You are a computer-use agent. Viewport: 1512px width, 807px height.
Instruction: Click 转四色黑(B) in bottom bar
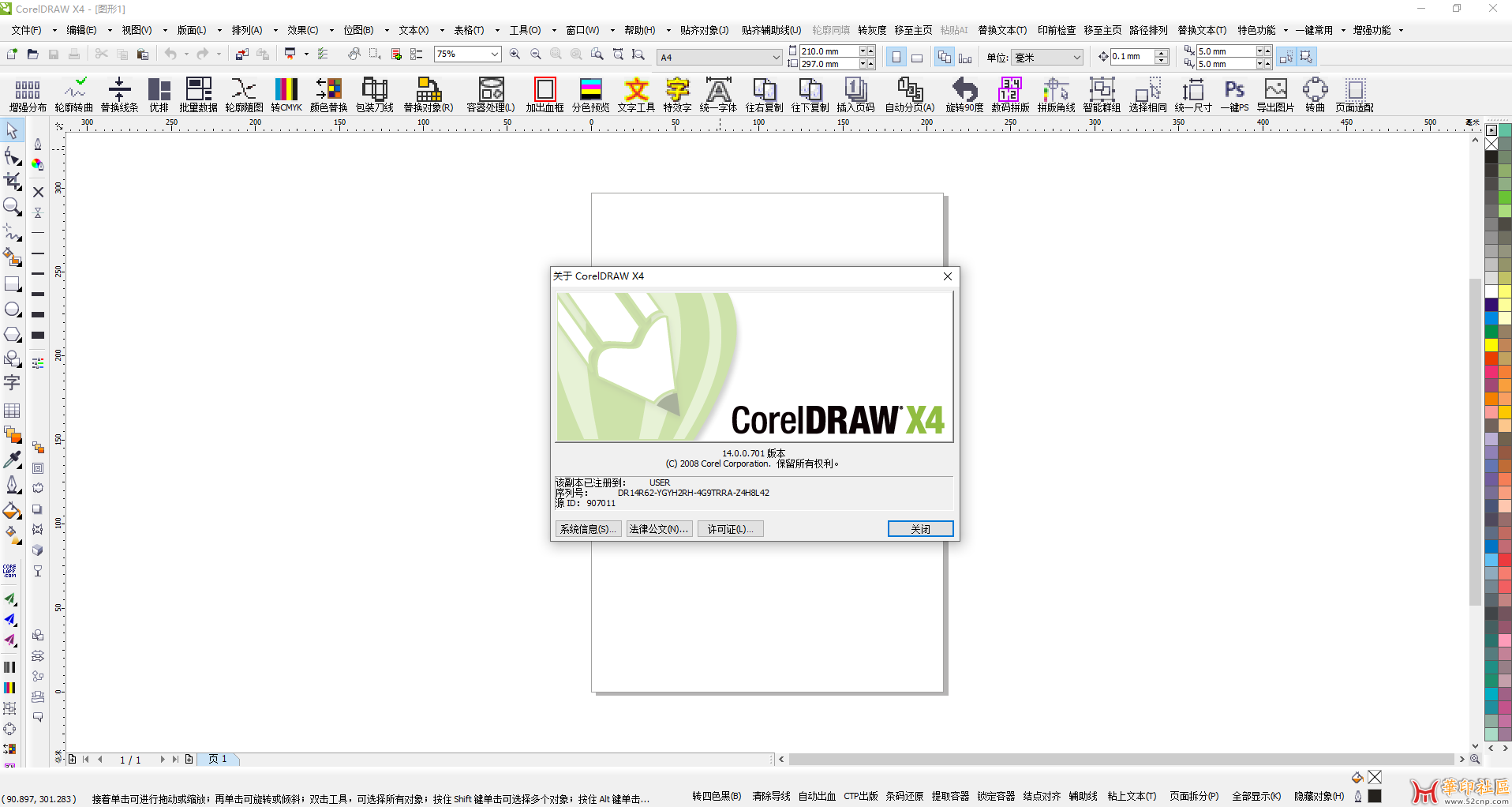click(x=717, y=796)
